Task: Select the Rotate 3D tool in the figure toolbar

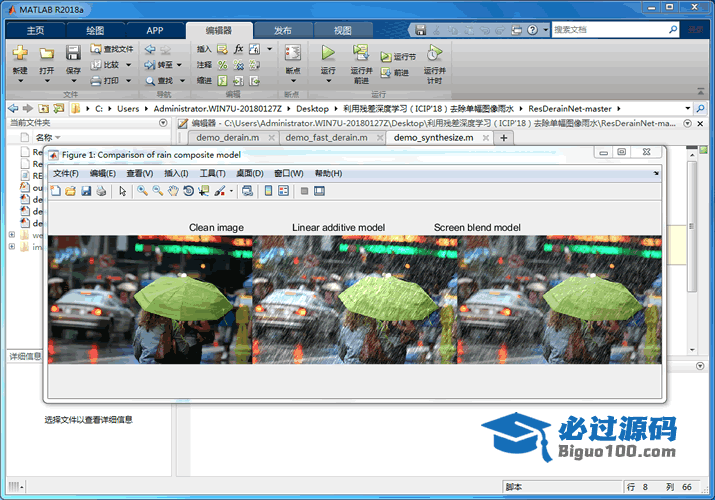Action: tap(188, 191)
